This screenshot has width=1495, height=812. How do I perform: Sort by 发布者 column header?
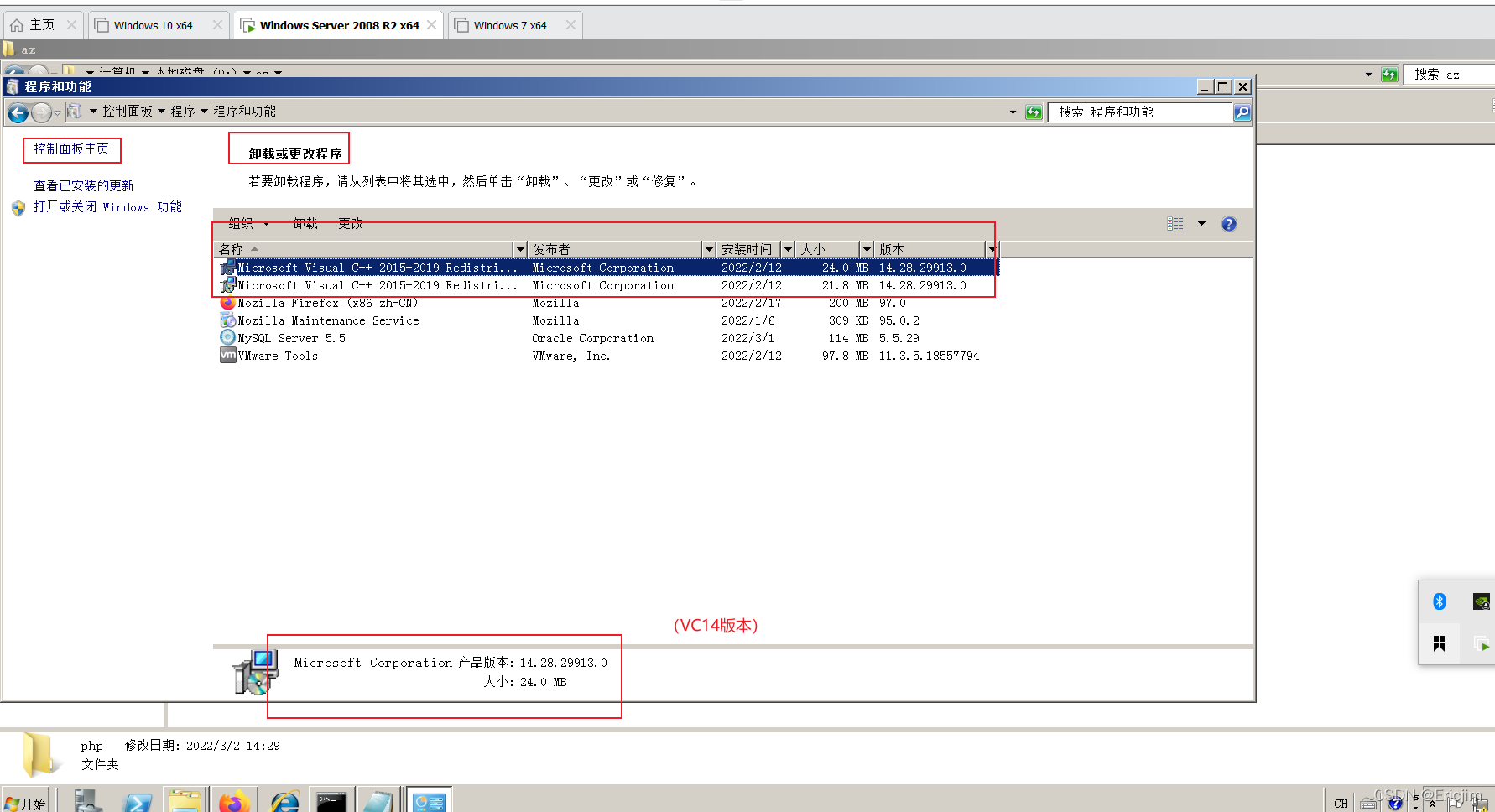click(x=614, y=249)
